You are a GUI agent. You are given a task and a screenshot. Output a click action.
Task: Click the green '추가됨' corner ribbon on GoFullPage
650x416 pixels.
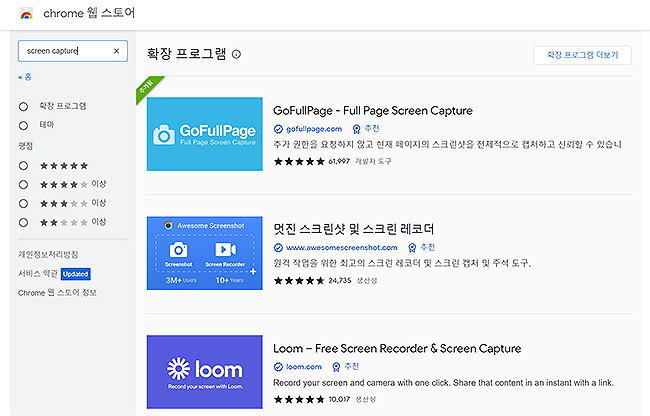click(146, 87)
